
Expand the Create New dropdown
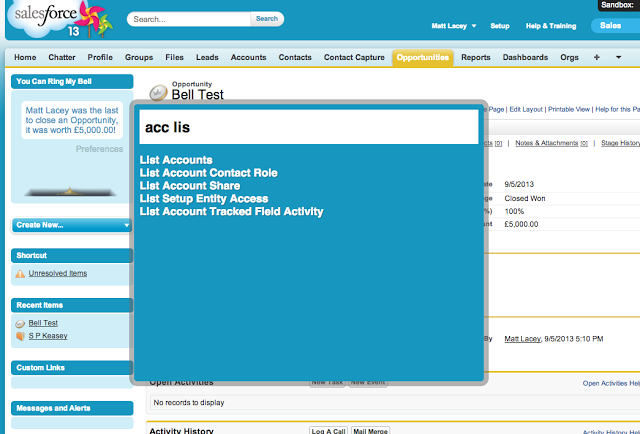(x=71, y=225)
